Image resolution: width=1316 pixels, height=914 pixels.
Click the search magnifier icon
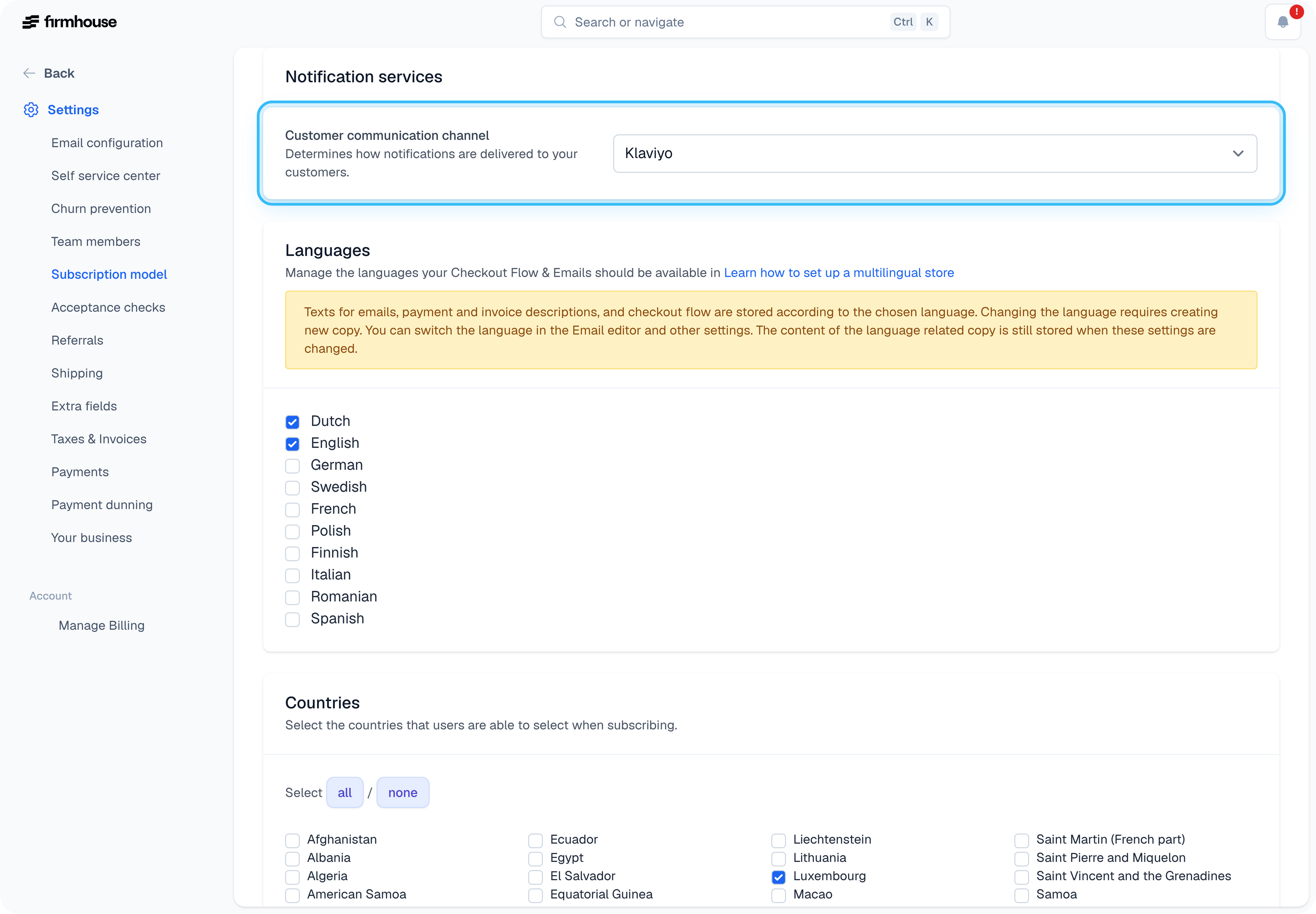(x=560, y=22)
